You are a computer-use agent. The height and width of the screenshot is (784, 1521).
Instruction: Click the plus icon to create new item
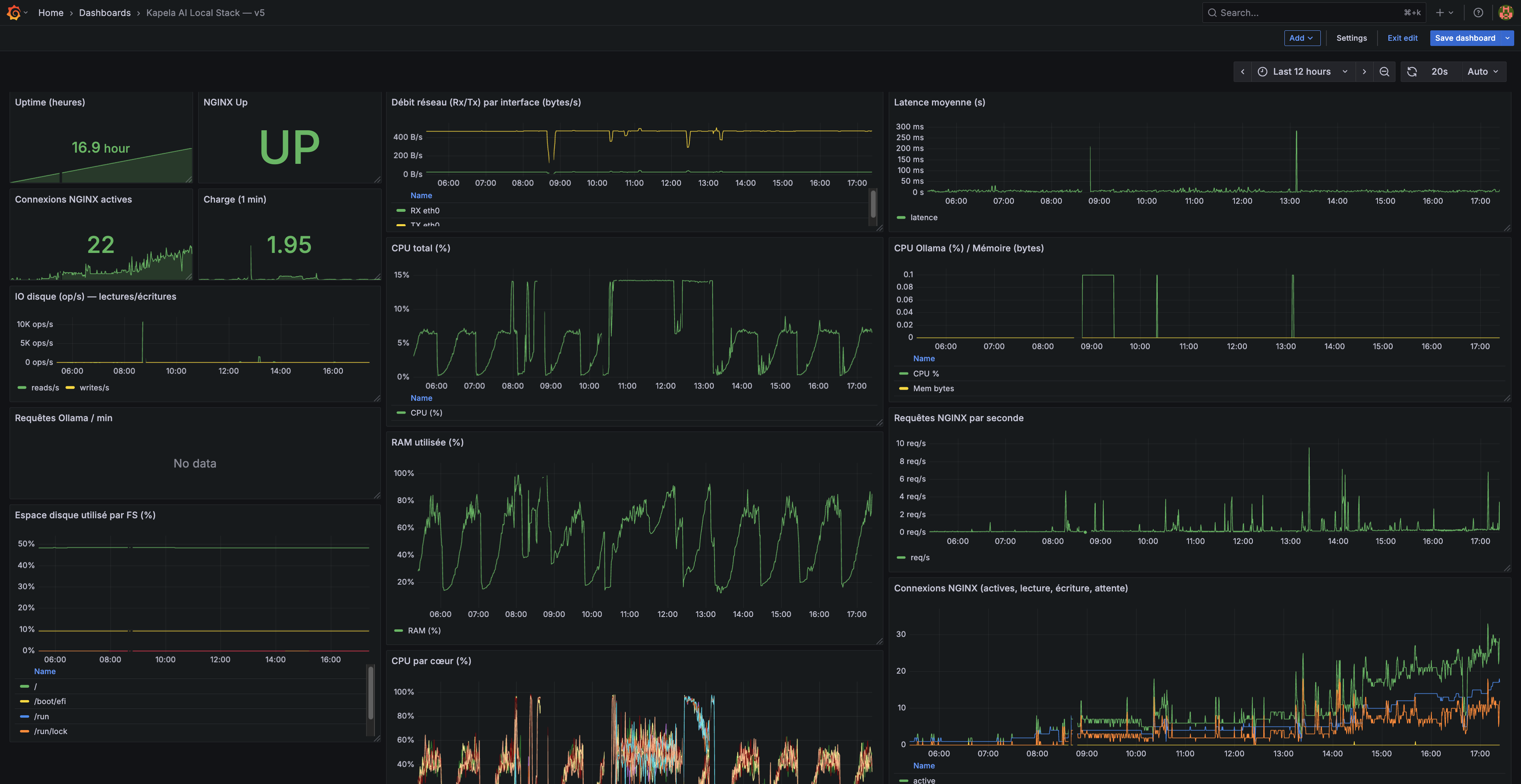pos(1439,12)
